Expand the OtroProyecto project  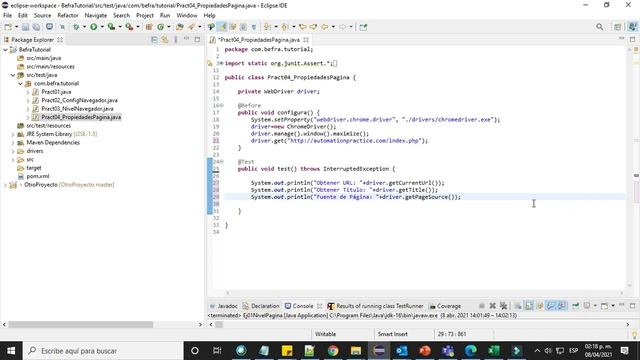[x=5, y=185]
